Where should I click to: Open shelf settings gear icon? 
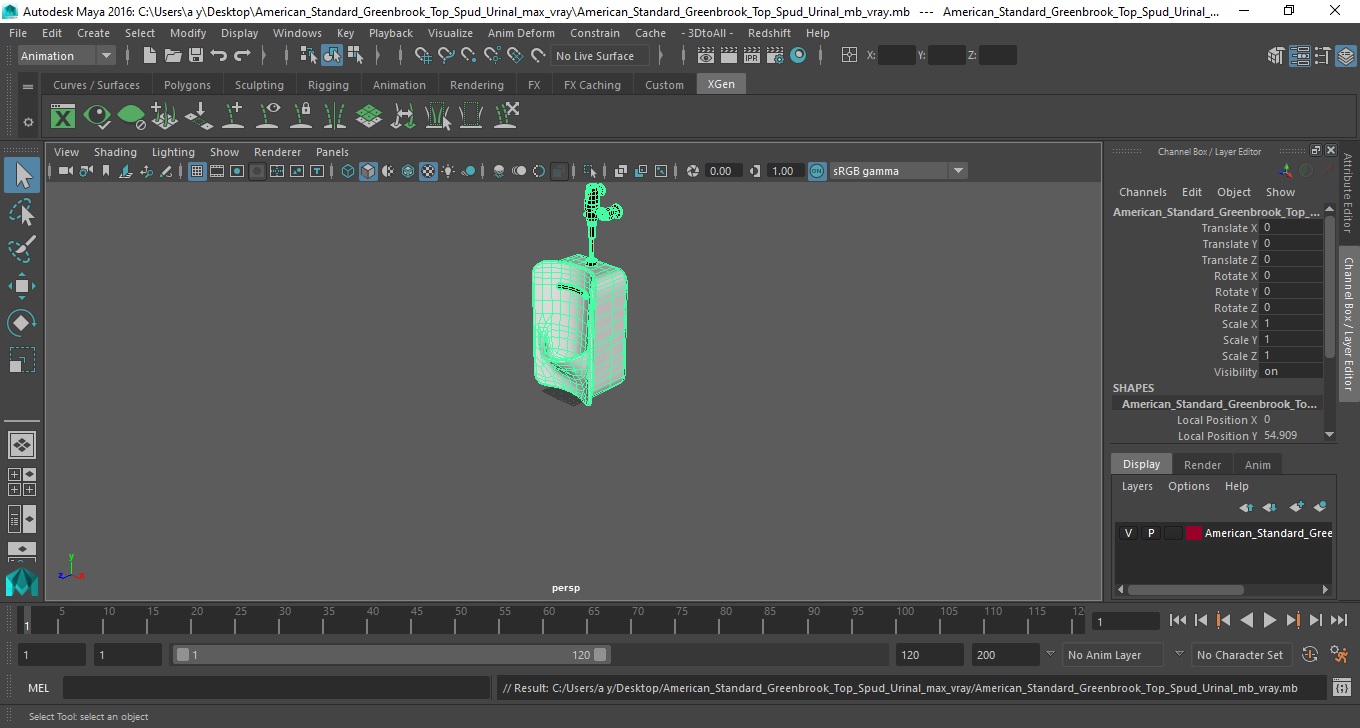tap(28, 122)
